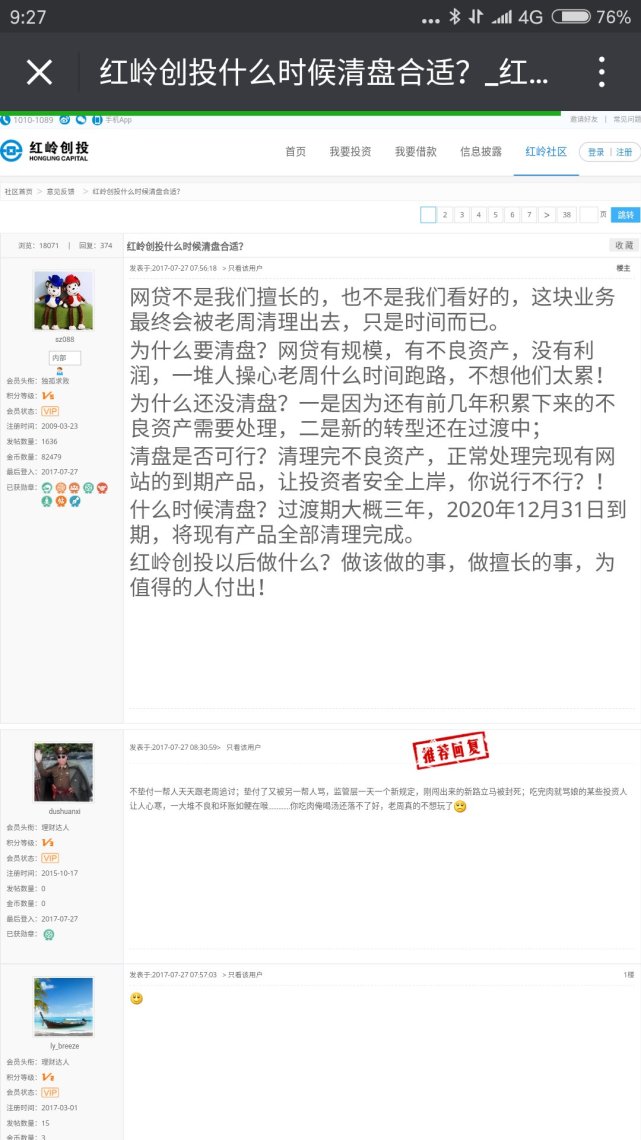Open sz088's avatar with two dolls
641x1140 pixels.
pyautogui.click(x=63, y=300)
